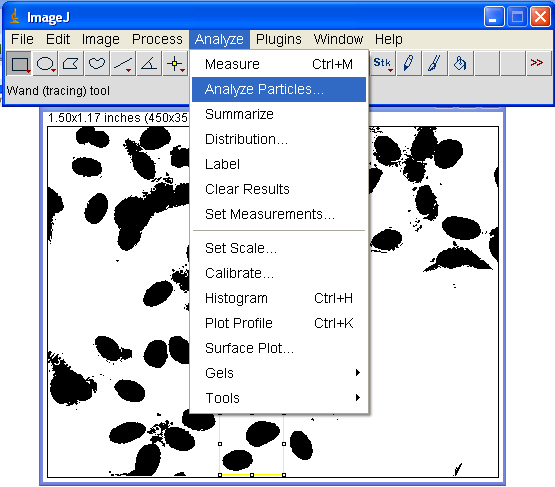Open the Help menu
The width and height of the screenshot is (555, 487).
point(389,39)
